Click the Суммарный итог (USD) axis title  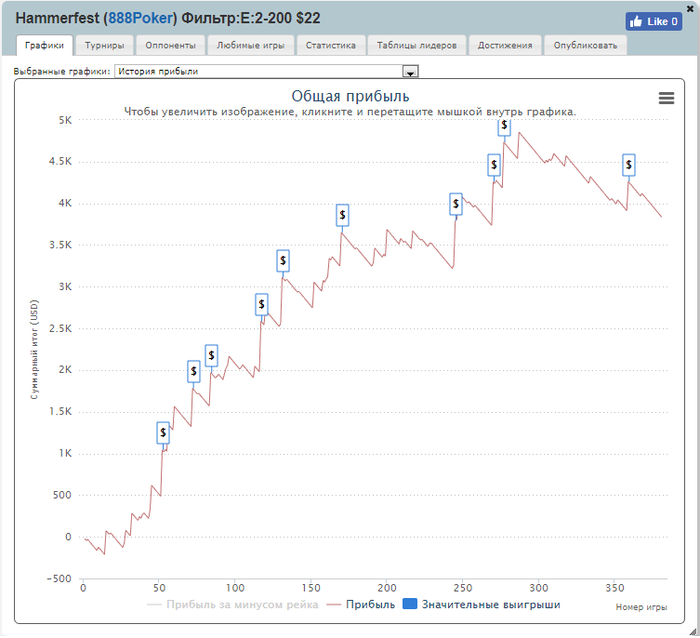click(34, 350)
